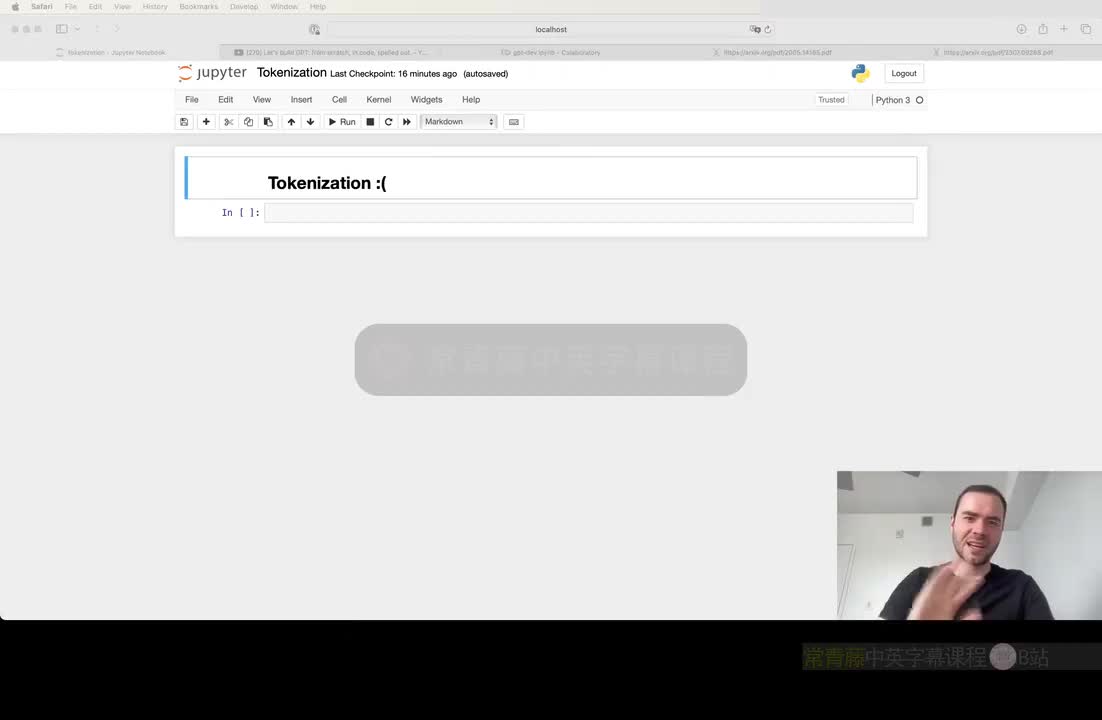The image size is (1102, 720).
Task: Open the Insert menu
Action: click(302, 100)
